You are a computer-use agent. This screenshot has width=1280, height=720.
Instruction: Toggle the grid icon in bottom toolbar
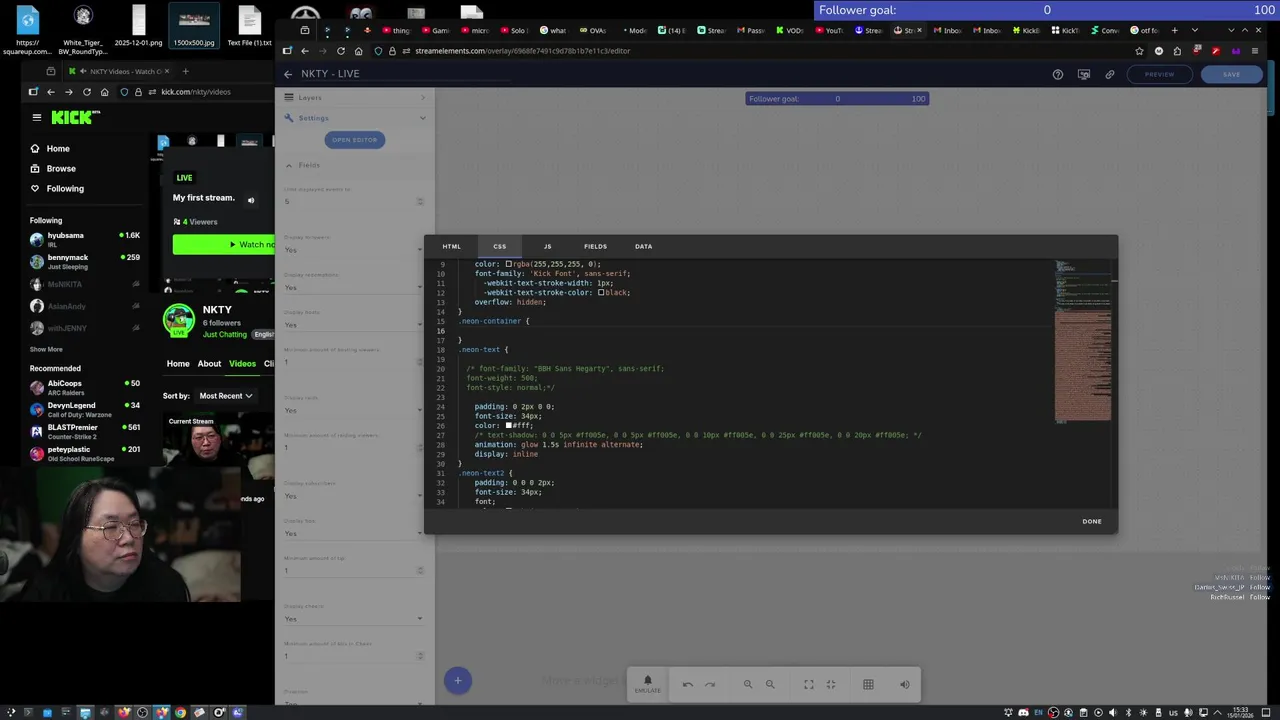(x=868, y=685)
